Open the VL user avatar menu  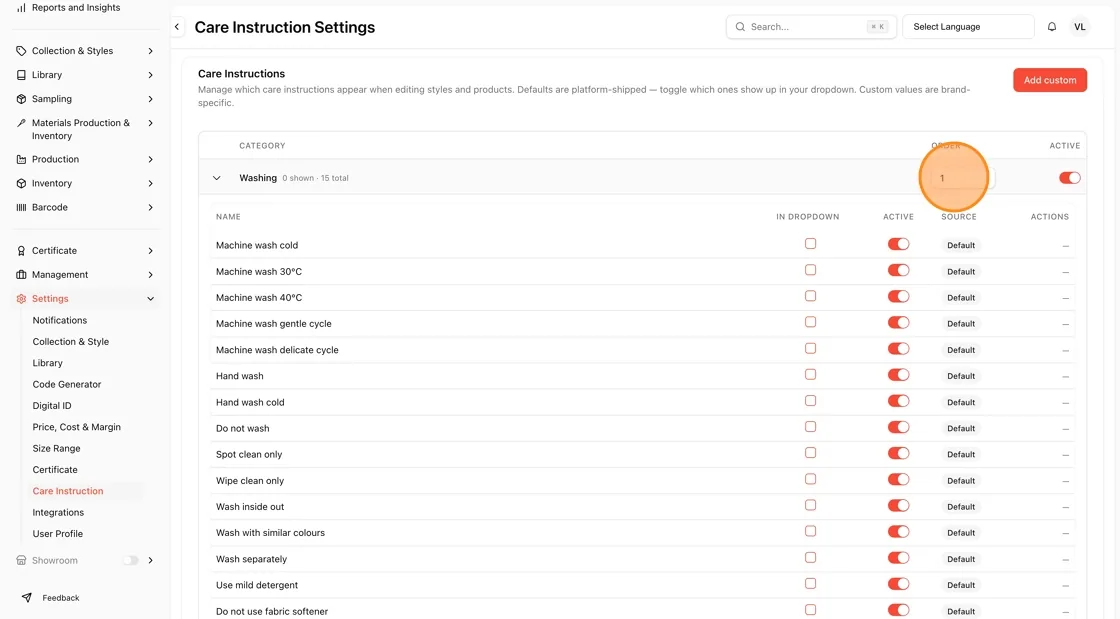(1079, 26)
